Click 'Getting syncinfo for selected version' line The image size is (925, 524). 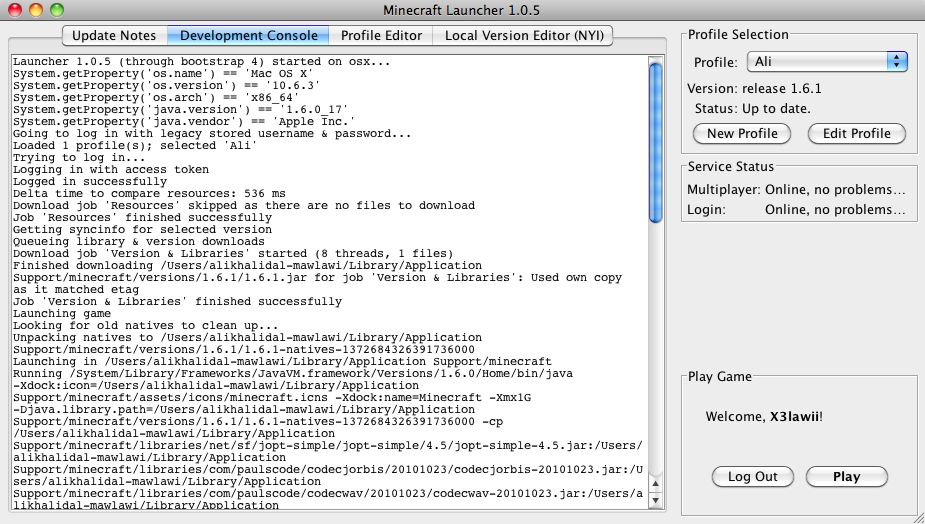[142, 230]
